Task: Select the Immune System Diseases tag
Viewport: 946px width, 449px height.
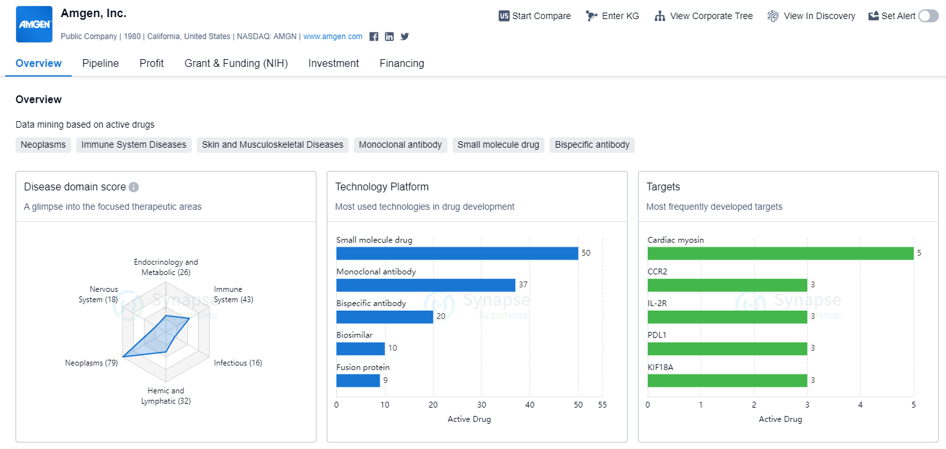Action: [x=134, y=145]
